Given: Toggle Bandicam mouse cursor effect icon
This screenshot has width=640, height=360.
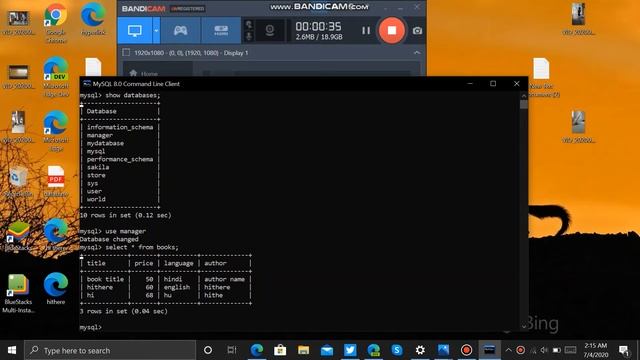Looking at the screenshot, I should pos(249,24).
